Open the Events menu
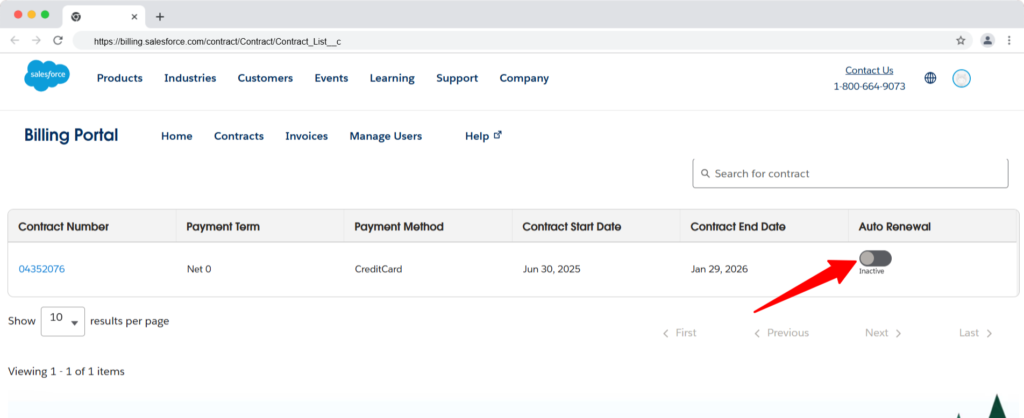 [x=331, y=78]
